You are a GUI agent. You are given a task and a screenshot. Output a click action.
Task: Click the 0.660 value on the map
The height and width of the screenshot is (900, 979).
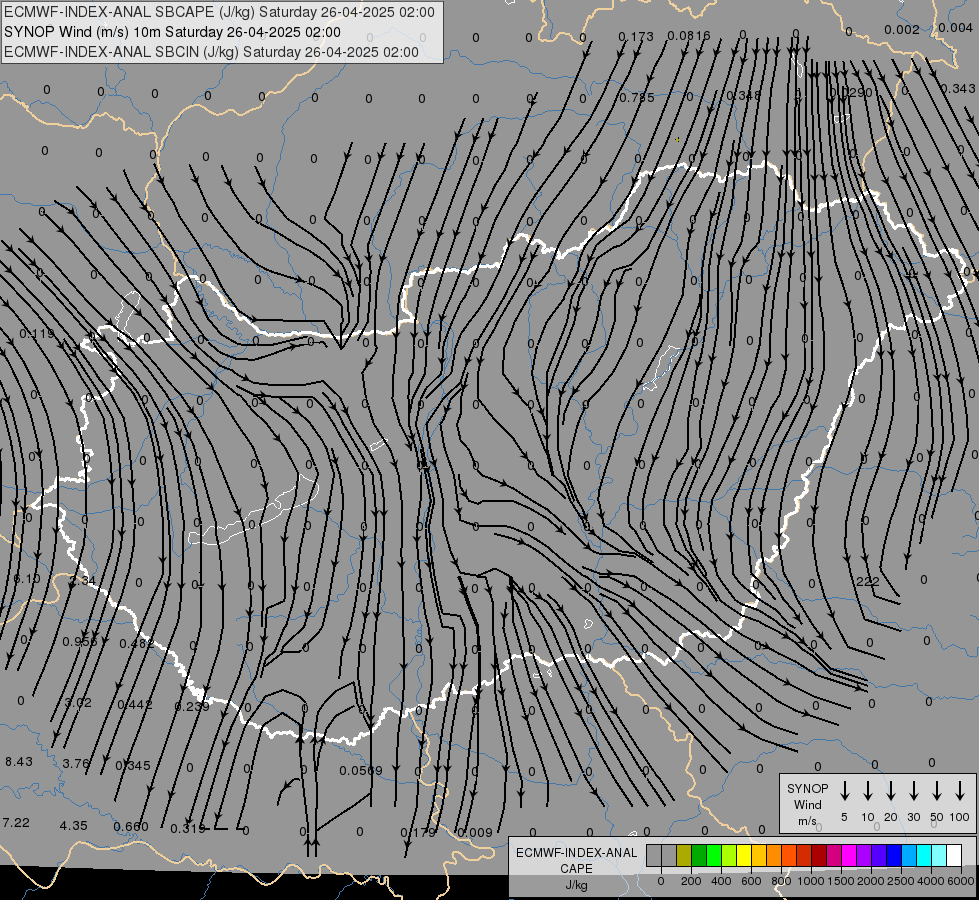pos(131,827)
